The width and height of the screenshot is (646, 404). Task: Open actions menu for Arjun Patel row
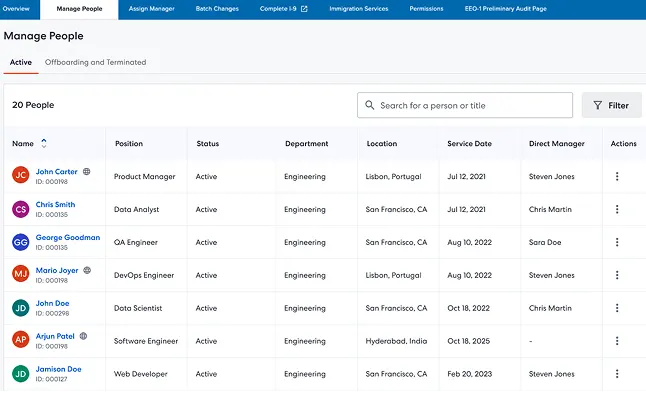tap(617, 341)
